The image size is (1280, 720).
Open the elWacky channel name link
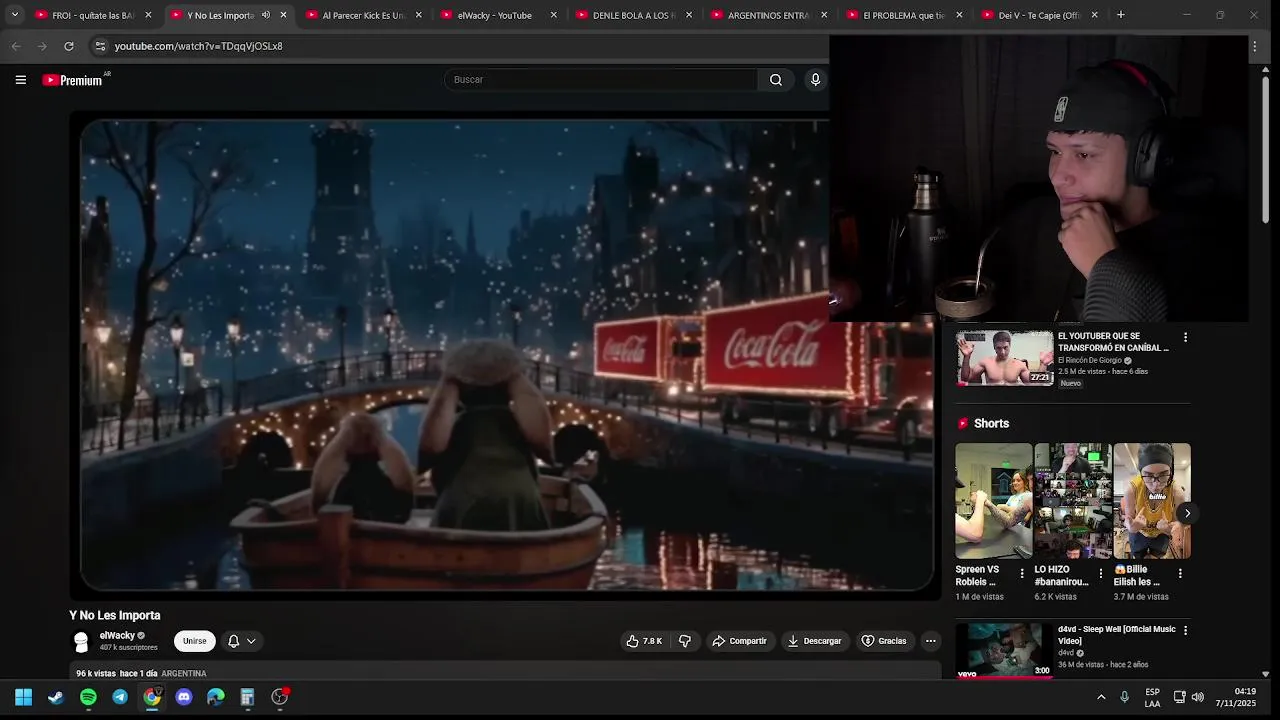(117, 635)
